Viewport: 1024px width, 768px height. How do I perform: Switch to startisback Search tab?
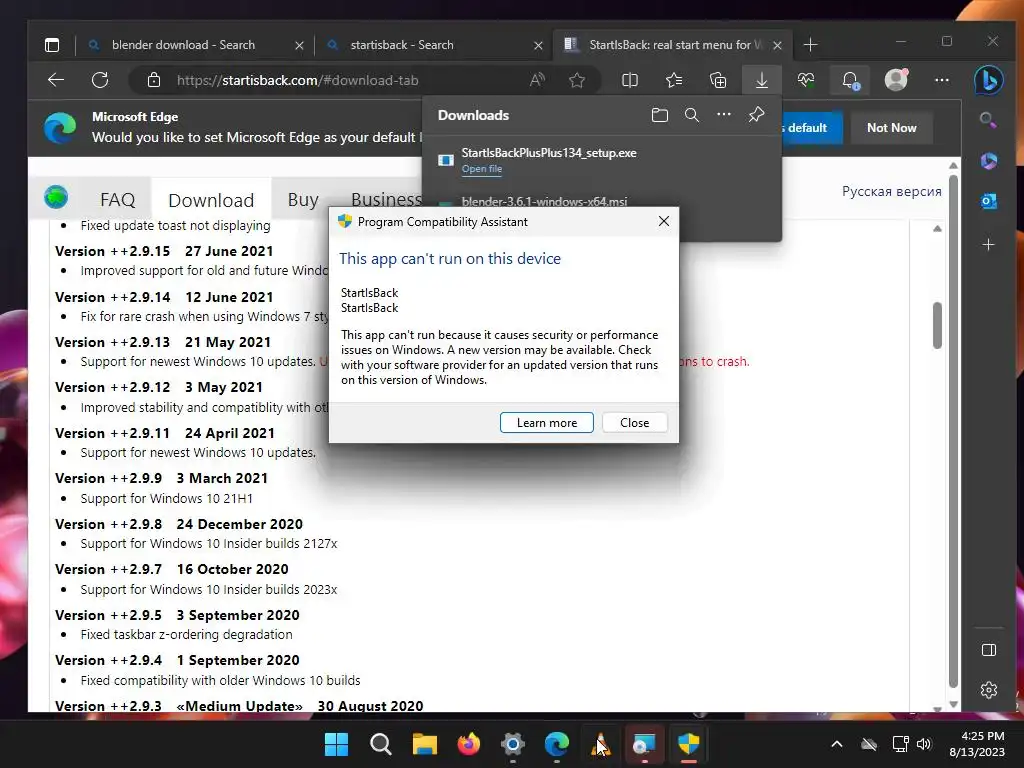tap(402, 45)
